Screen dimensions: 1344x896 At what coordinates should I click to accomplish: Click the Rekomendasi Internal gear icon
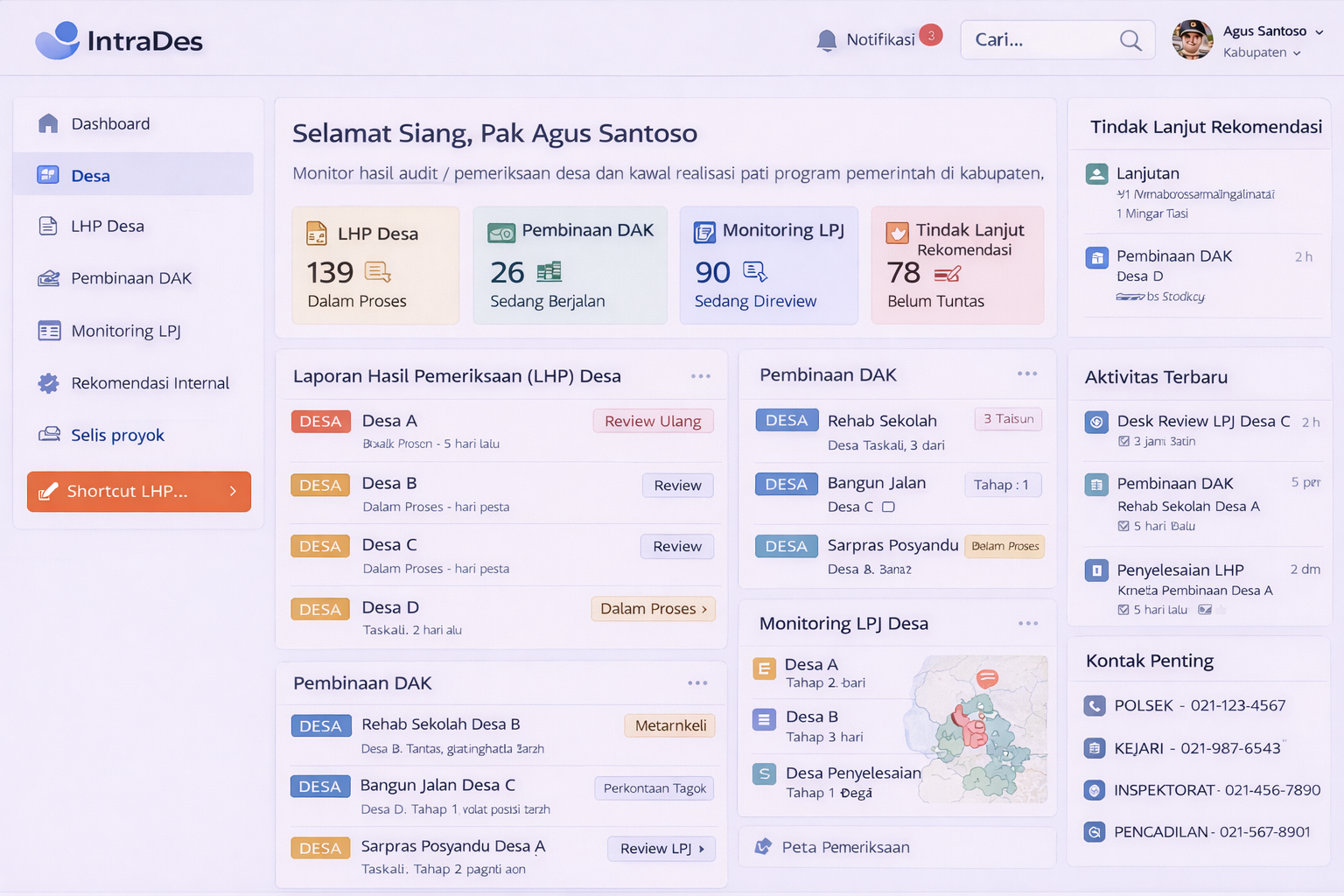point(49,383)
